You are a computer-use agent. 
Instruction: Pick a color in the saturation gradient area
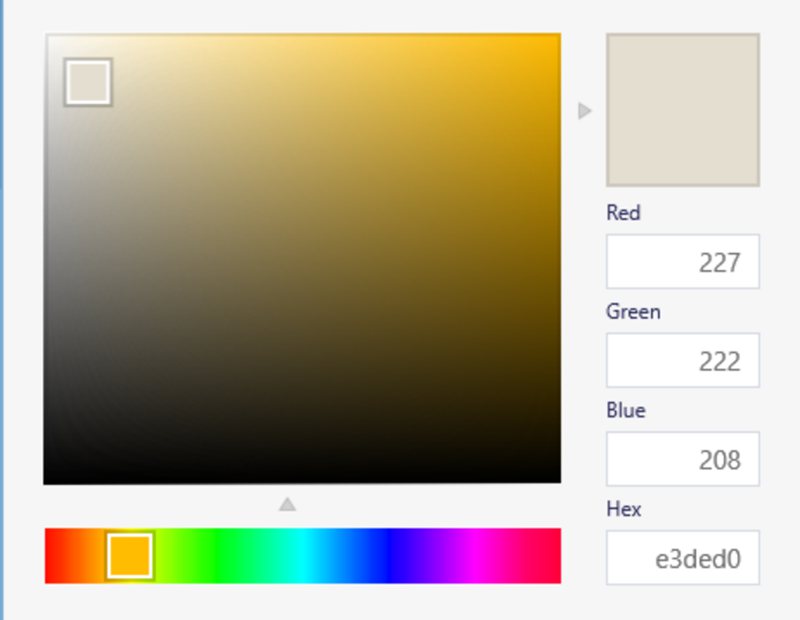tap(302, 259)
